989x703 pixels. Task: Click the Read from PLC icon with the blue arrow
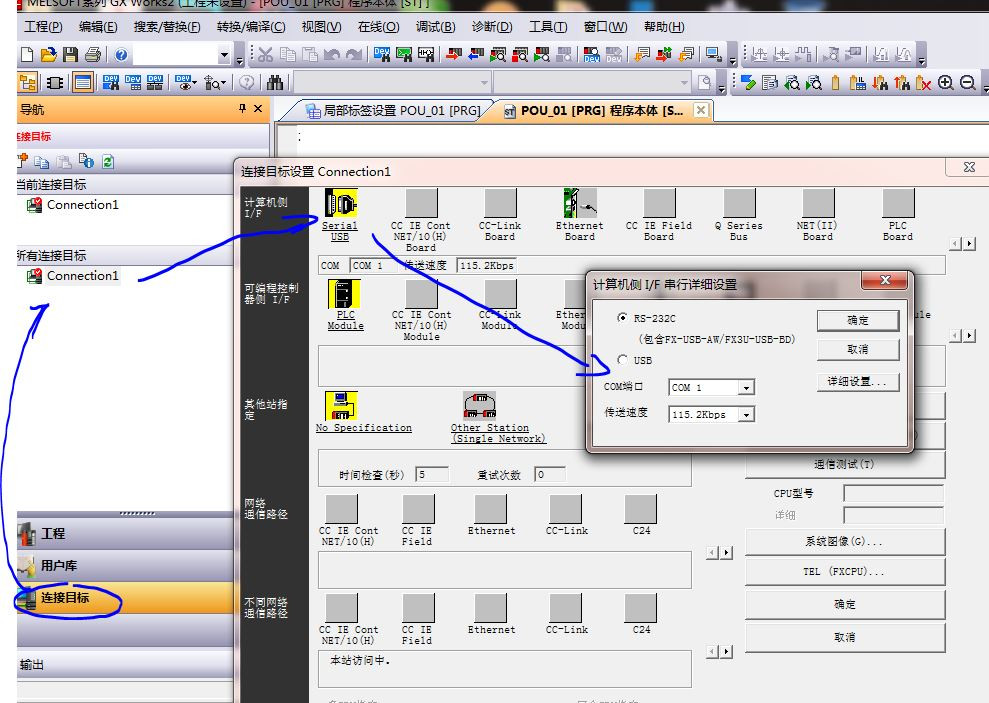pos(476,55)
